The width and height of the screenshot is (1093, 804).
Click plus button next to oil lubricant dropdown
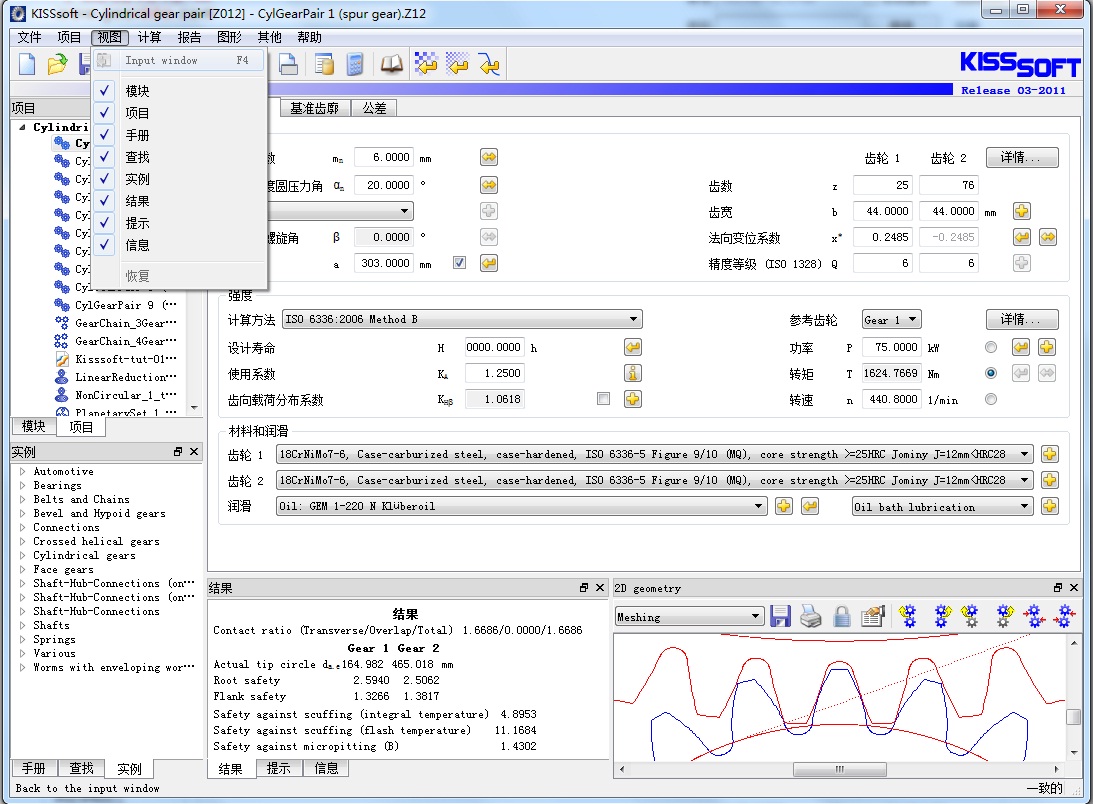pos(784,506)
